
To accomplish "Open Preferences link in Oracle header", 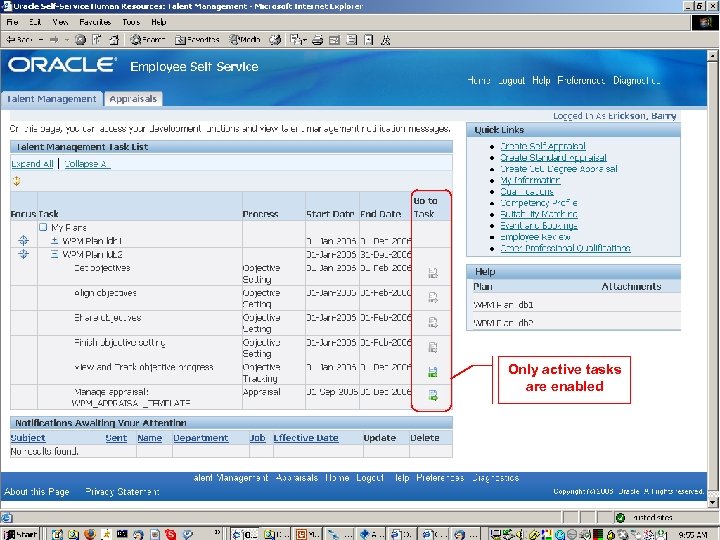I will [x=581, y=80].
